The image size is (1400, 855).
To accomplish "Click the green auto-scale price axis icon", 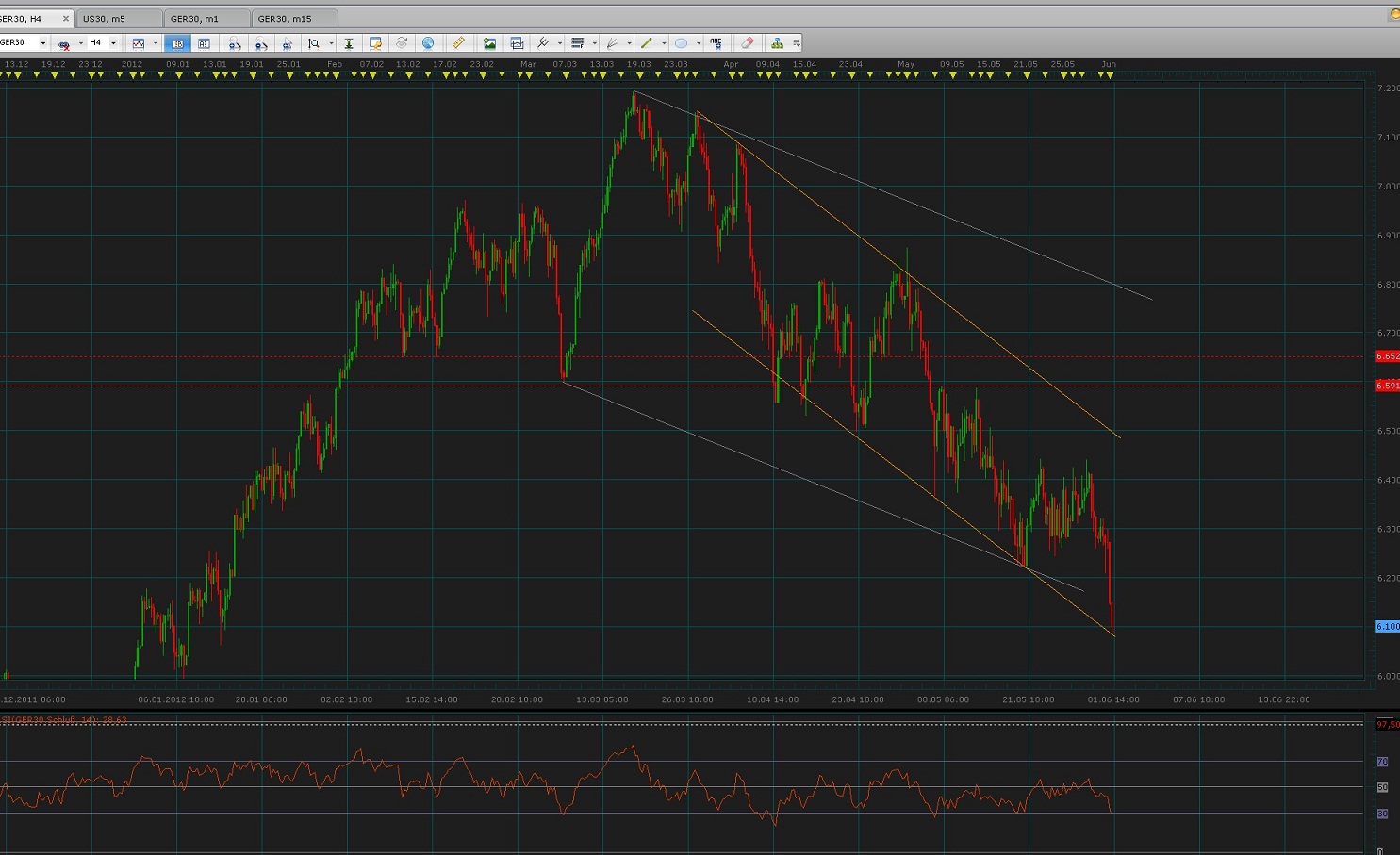I will [349, 43].
